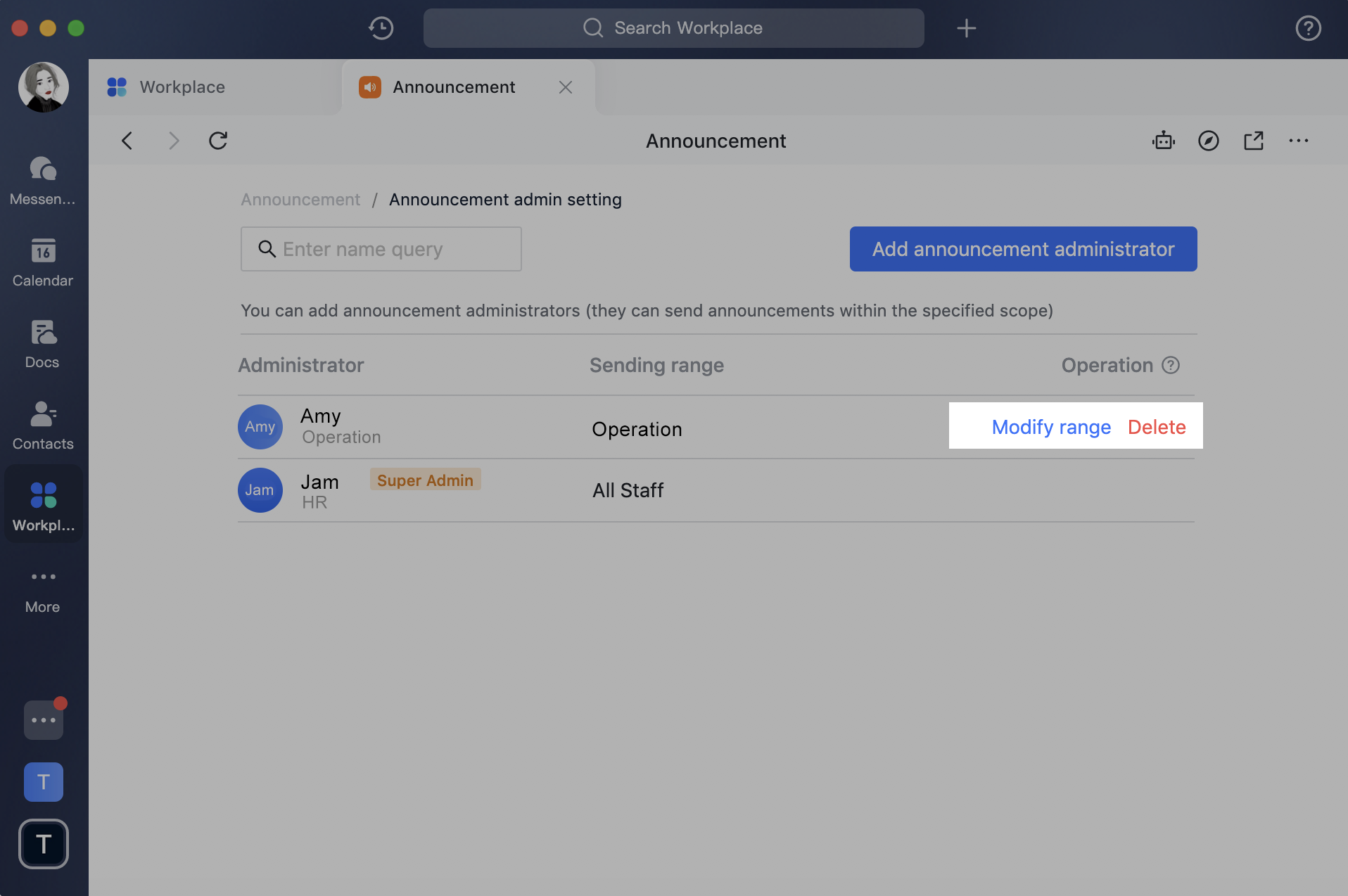
Task: Click the compass icon near top right
Action: point(1209,141)
